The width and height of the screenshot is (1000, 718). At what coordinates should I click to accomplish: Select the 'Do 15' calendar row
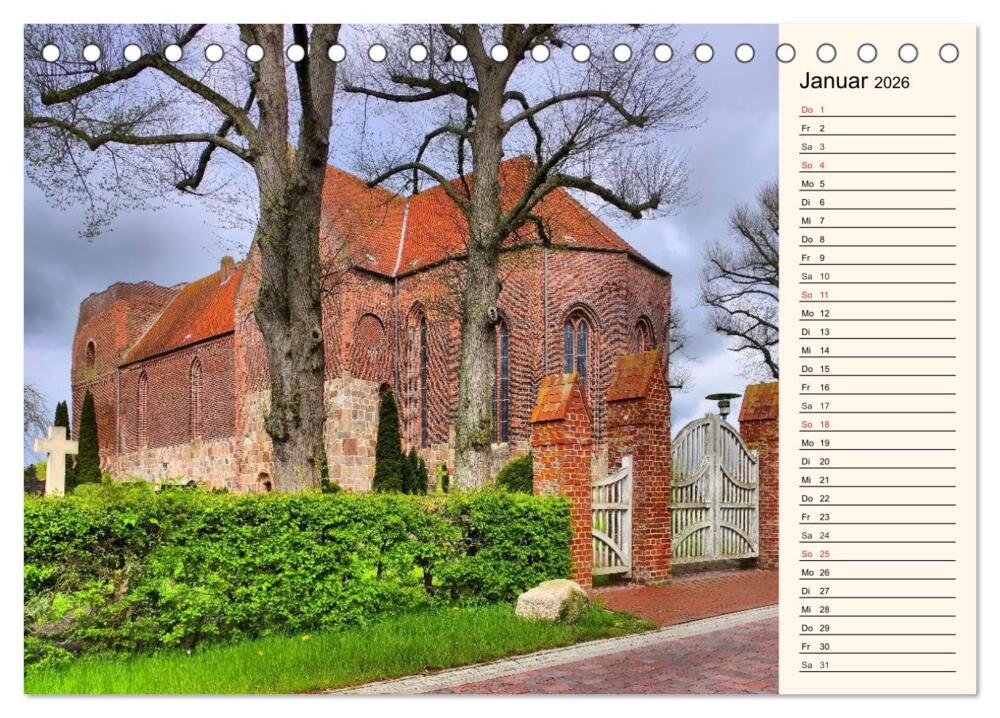(x=878, y=369)
